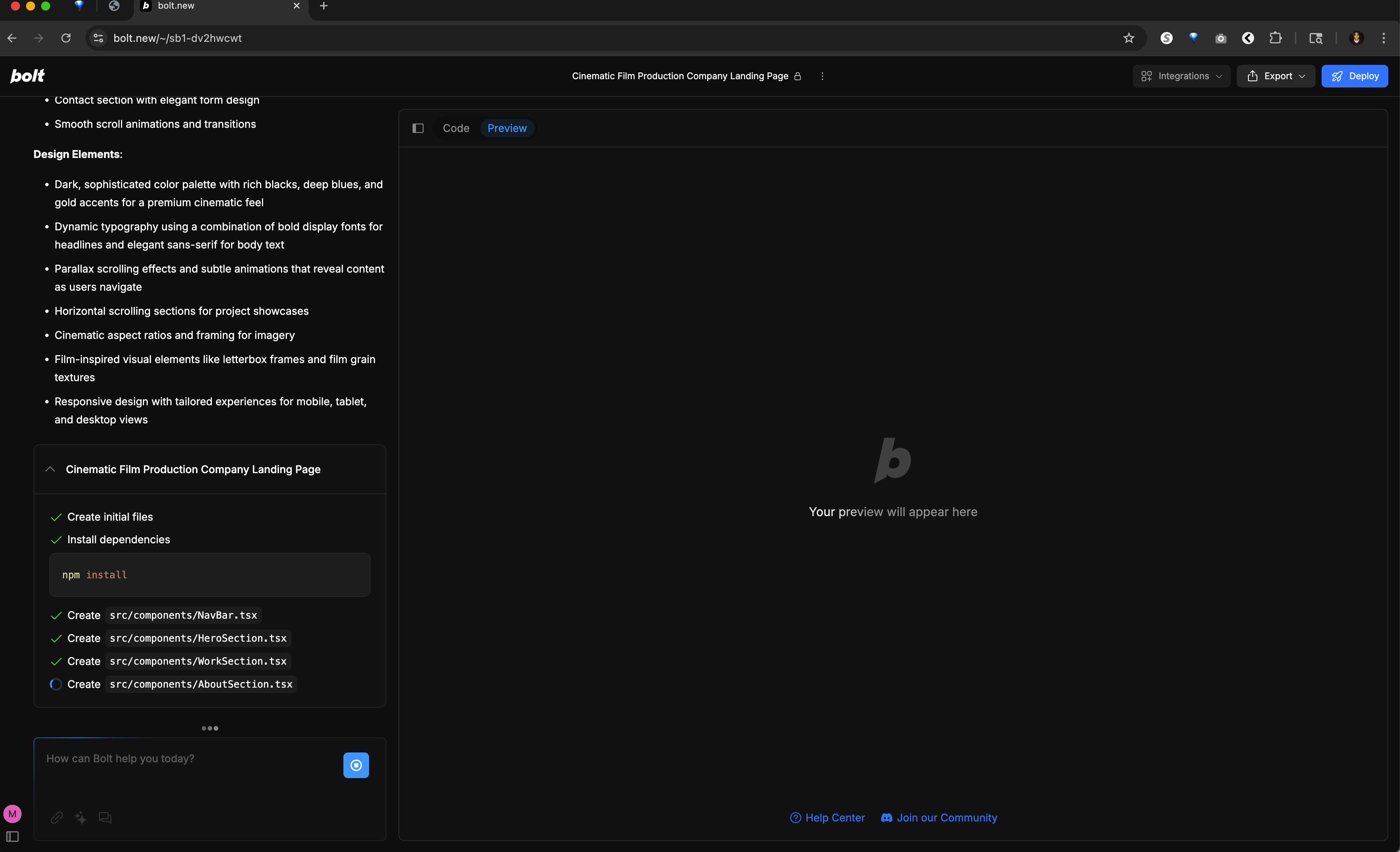Open the Integrations dropdown
This screenshot has height=852, width=1400.
1181,76
